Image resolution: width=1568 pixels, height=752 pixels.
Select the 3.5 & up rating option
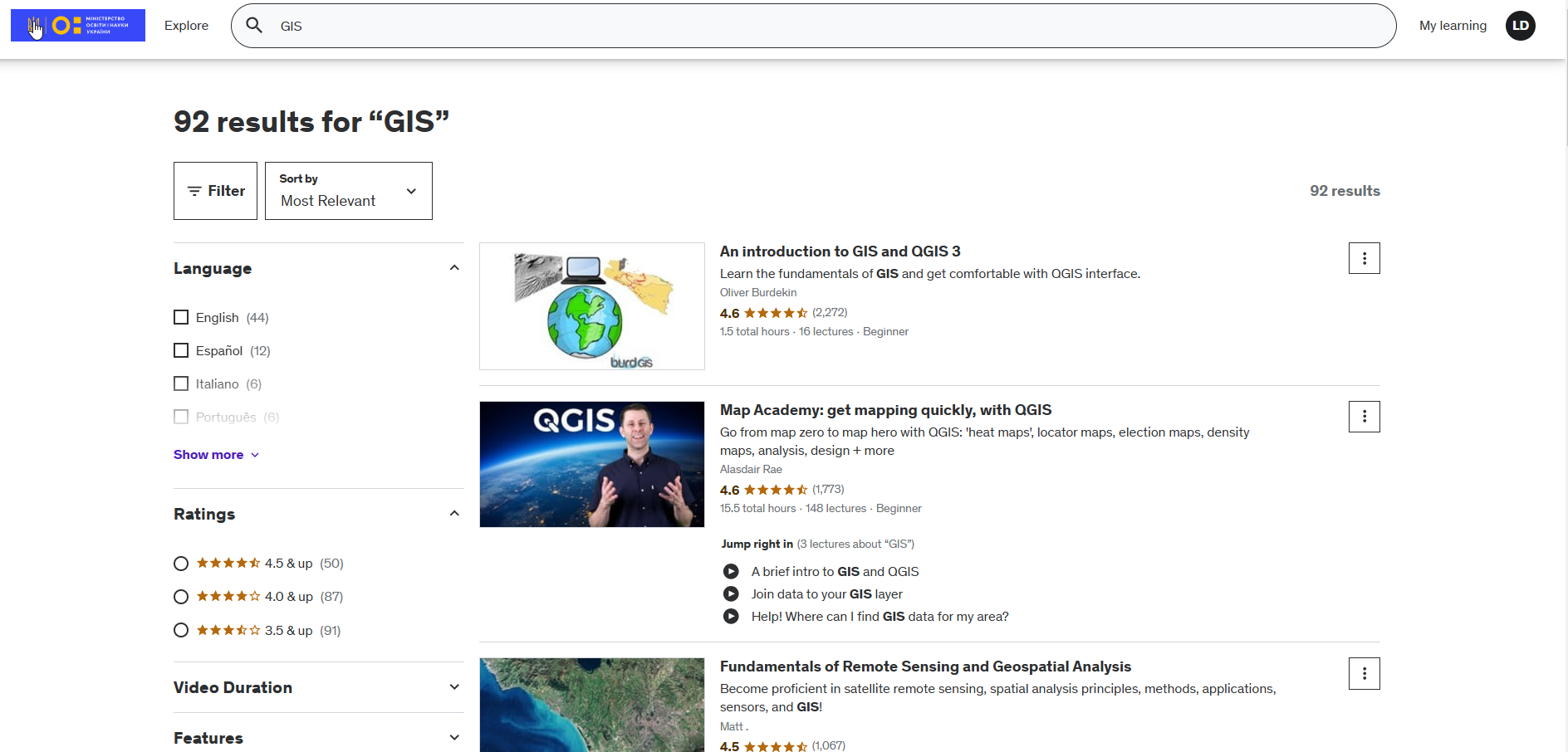point(181,630)
